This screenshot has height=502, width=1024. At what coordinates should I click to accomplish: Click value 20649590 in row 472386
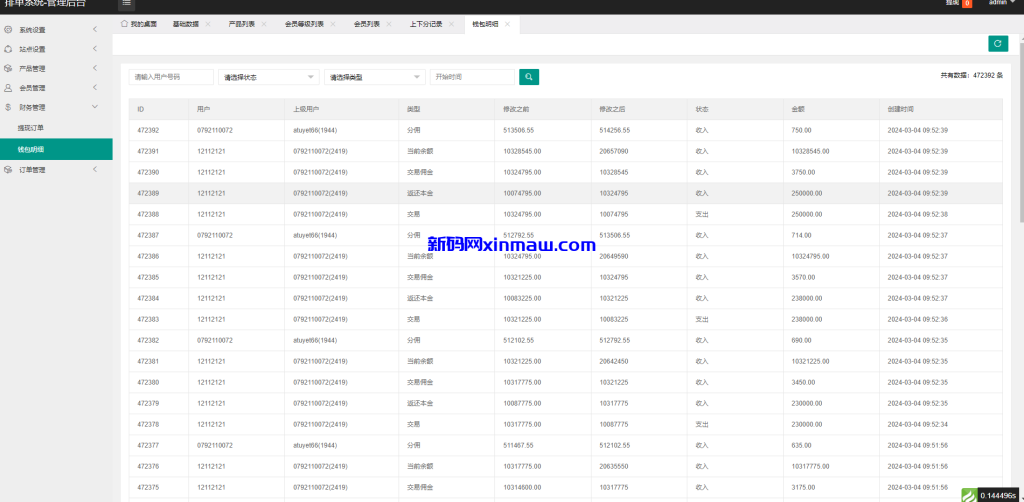(614, 257)
